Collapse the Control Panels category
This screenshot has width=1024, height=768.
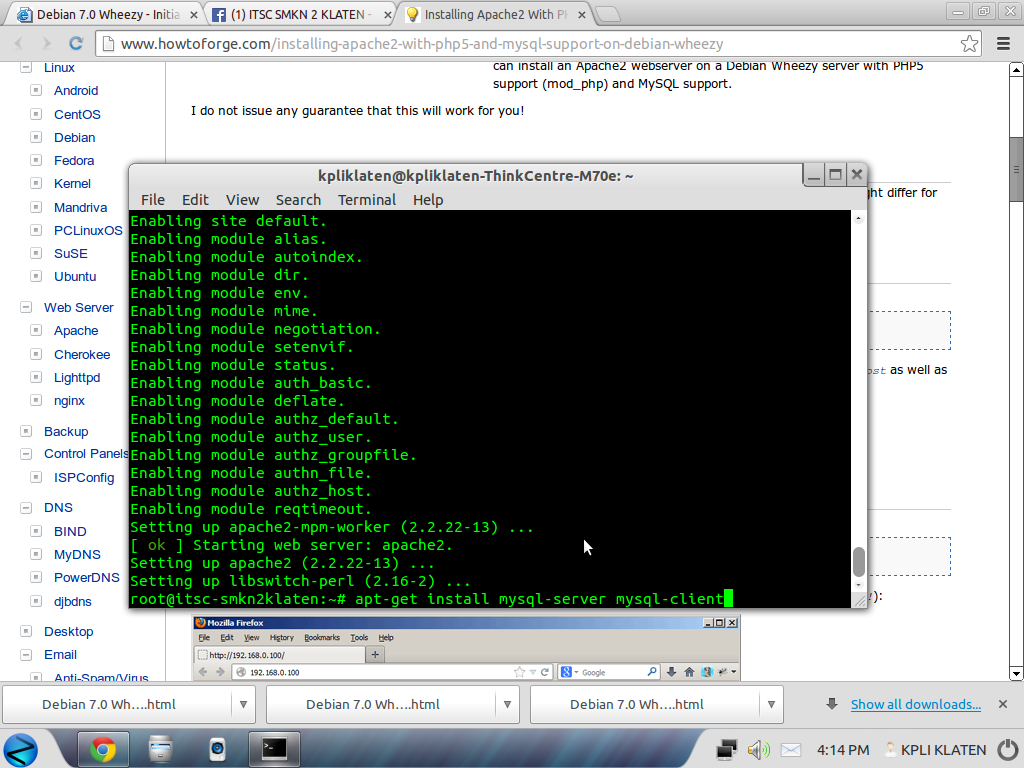click(26, 454)
